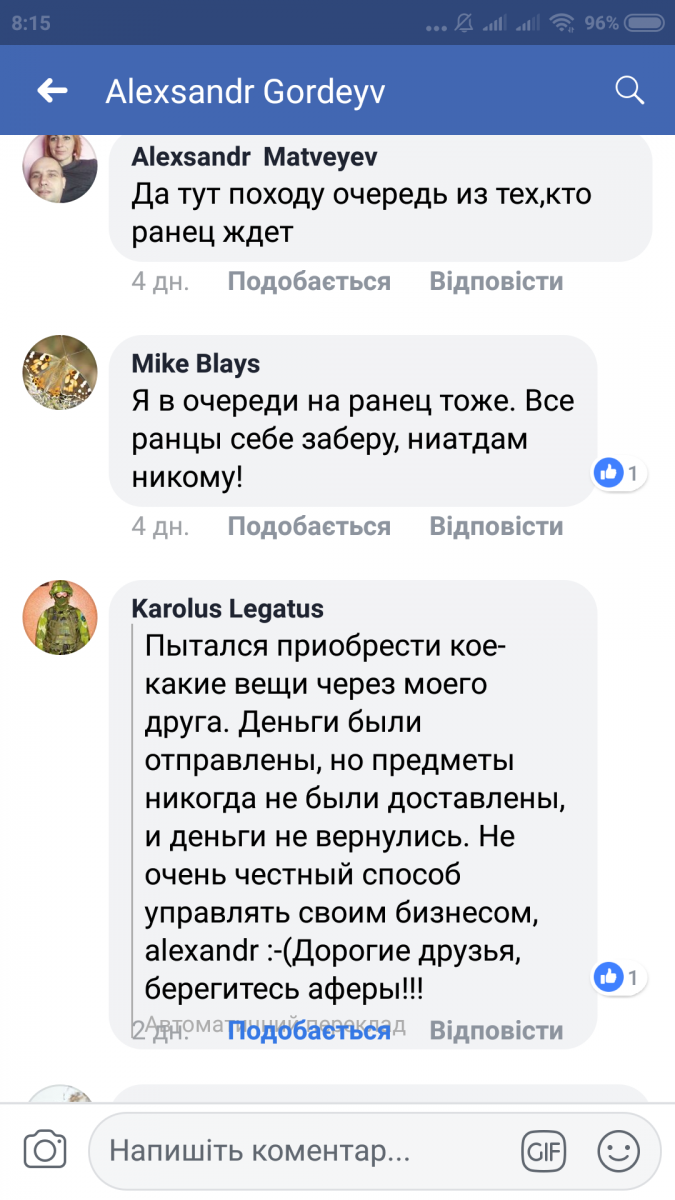This screenshot has width=675, height=1200.
Task: Open Mike Blays profile name link
Action: point(196,363)
